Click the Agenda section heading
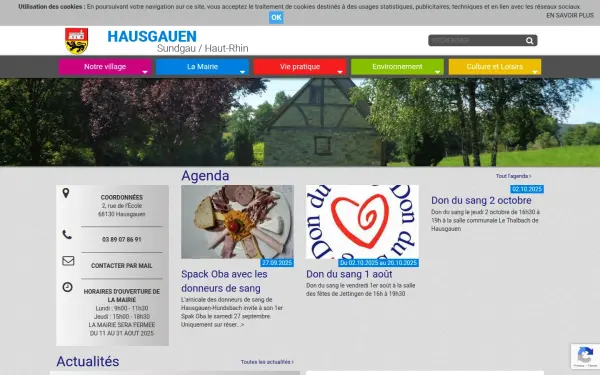Viewport: 600px width, 375px height. [205, 176]
